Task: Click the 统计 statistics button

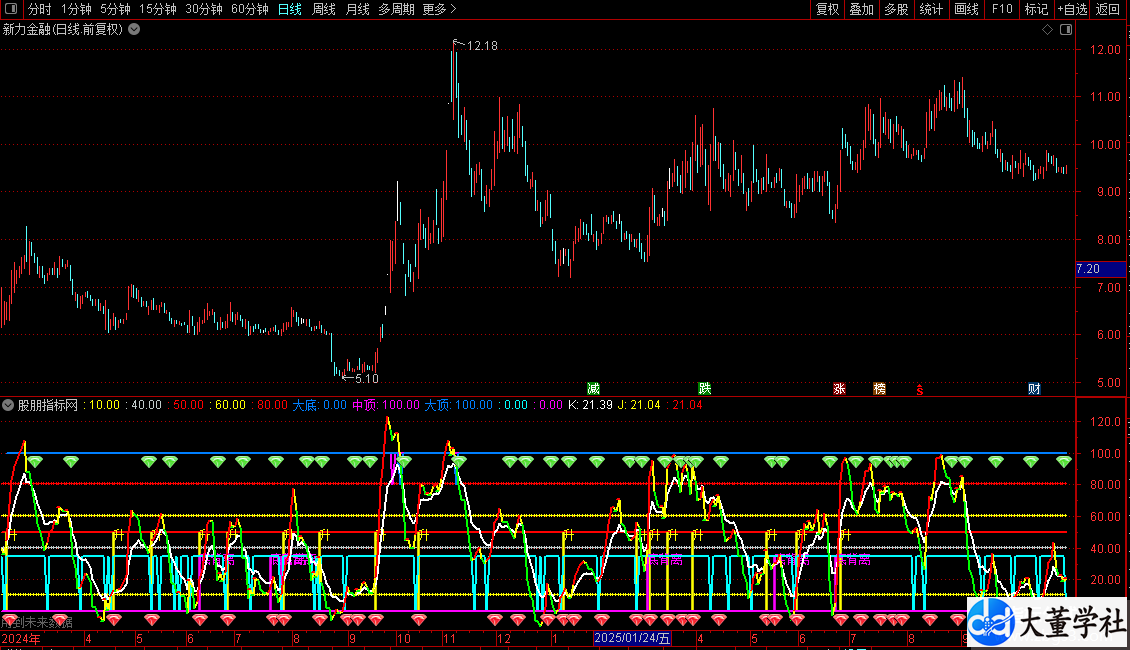Action: click(x=930, y=9)
